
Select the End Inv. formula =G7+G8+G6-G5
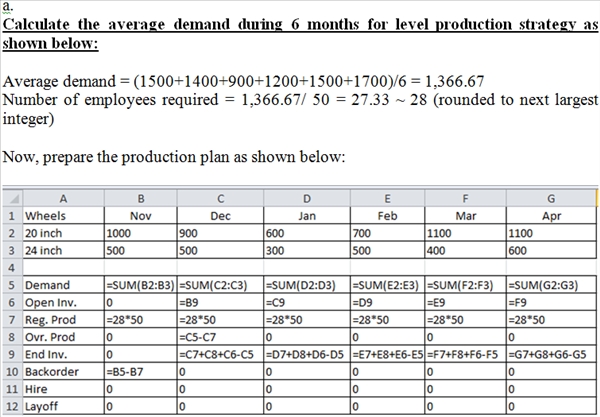(x=552, y=353)
